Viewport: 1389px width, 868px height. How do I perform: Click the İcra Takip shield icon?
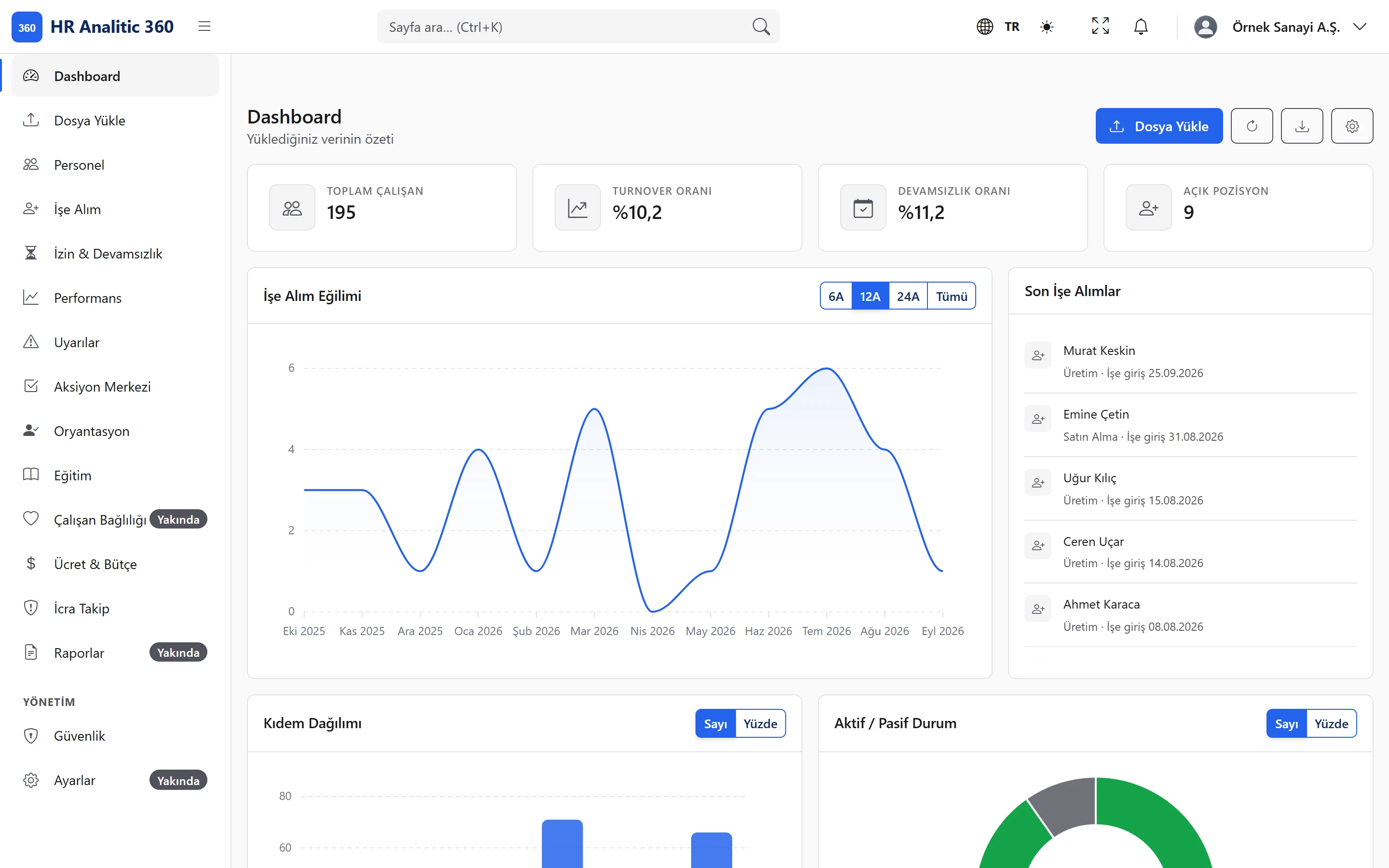pyautogui.click(x=31, y=608)
